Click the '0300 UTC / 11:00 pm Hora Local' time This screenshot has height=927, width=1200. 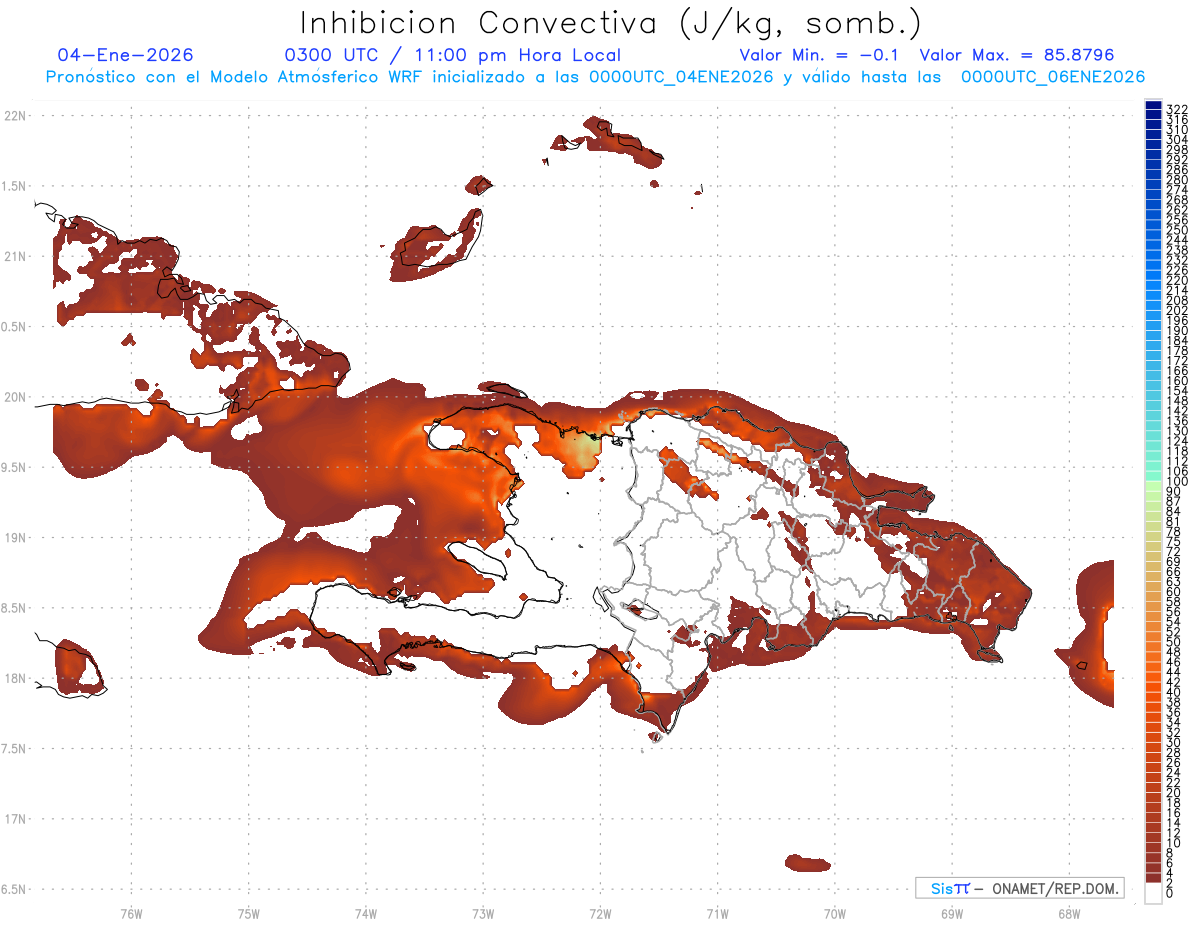(x=453, y=56)
